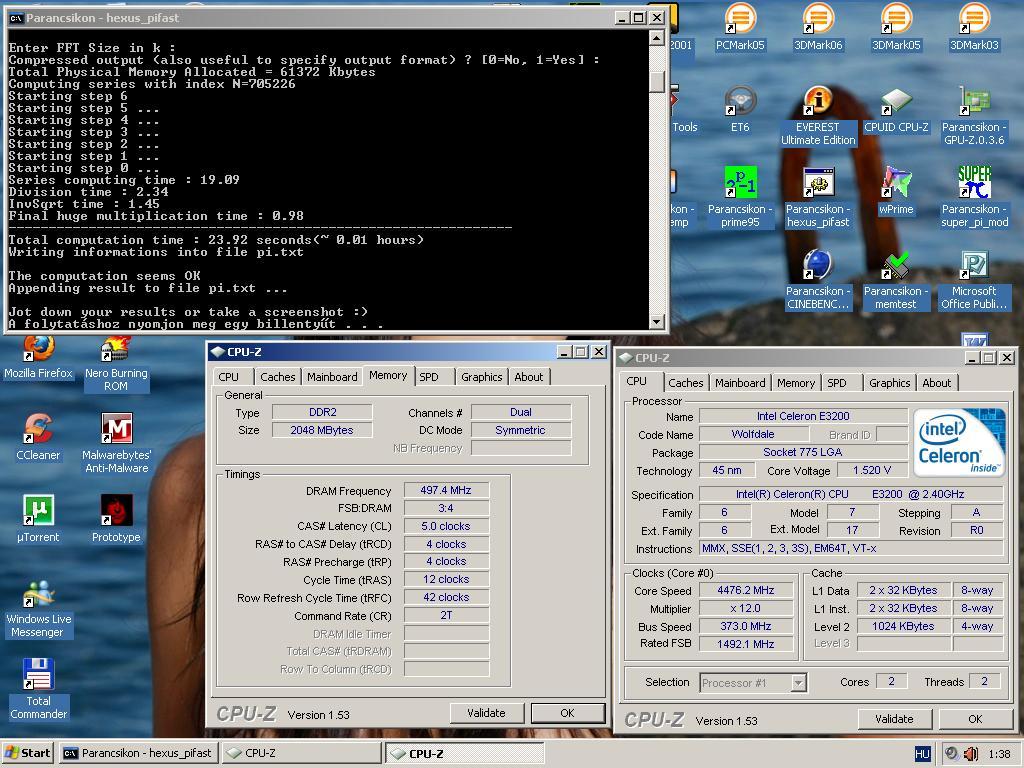The width and height of the screenshot is (1024, 768).
Task: Click Validate in the Memory CPU-Z window
Action: [487, 713]
